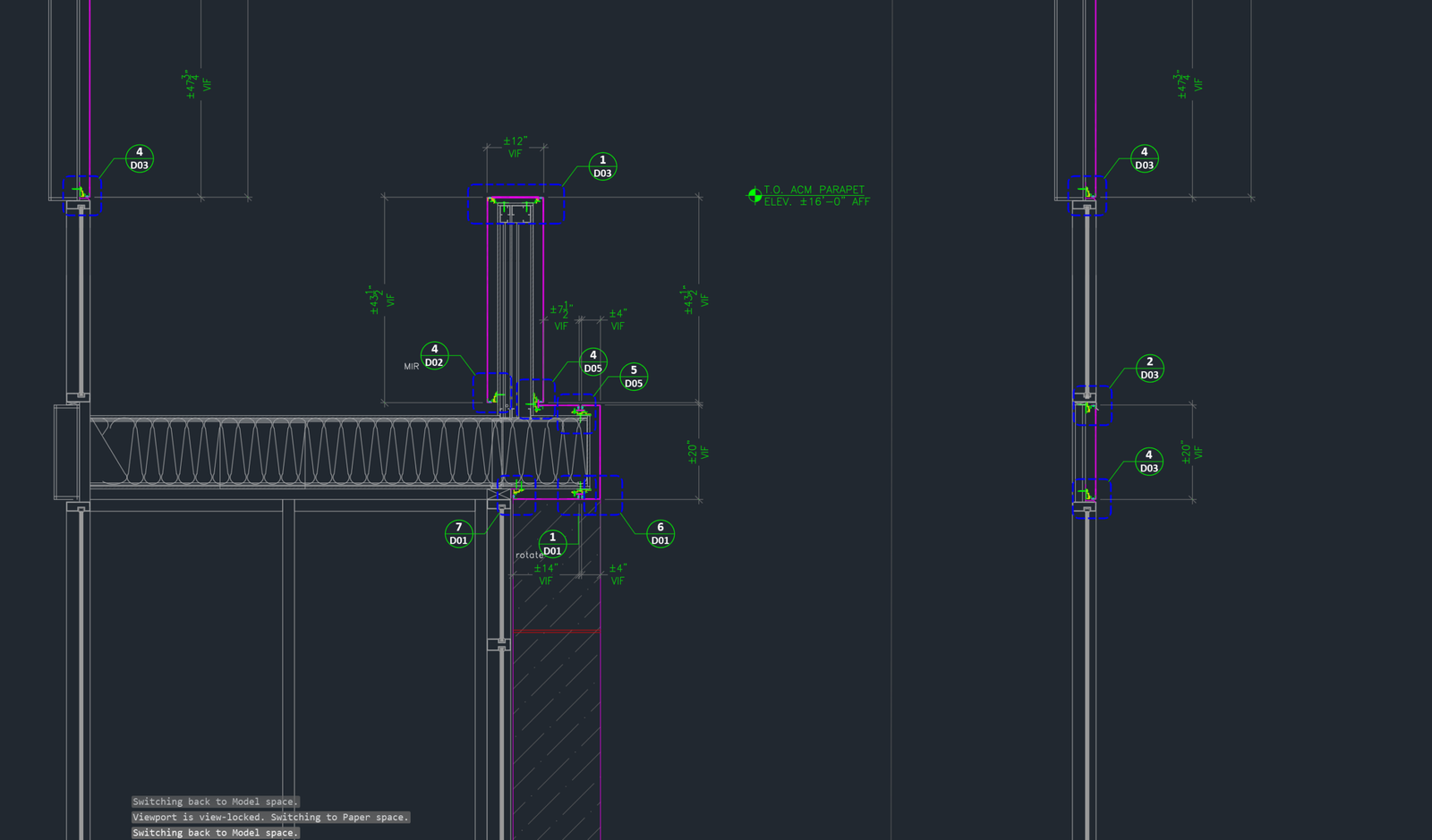Select the "MIR" note text
This screenshot has height=840, width=1432.
tap(411, 367)
